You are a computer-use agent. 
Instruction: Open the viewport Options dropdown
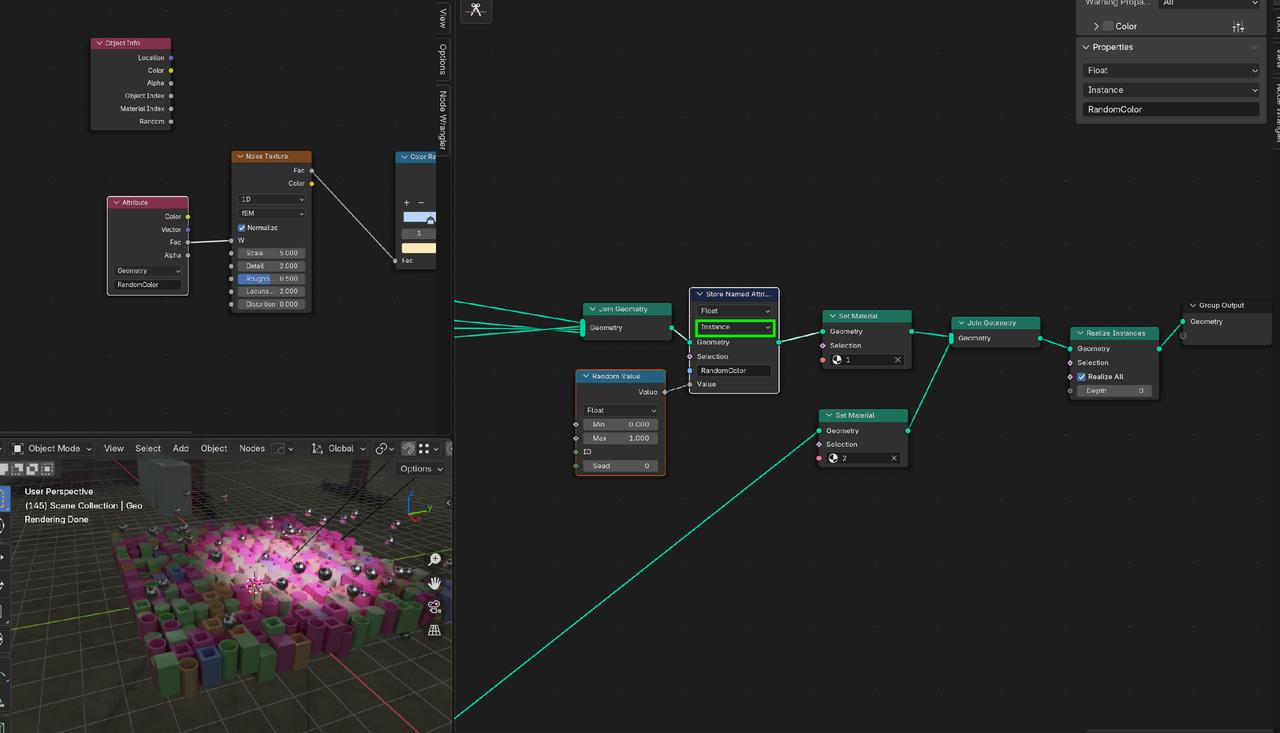[x=421, y=469]
